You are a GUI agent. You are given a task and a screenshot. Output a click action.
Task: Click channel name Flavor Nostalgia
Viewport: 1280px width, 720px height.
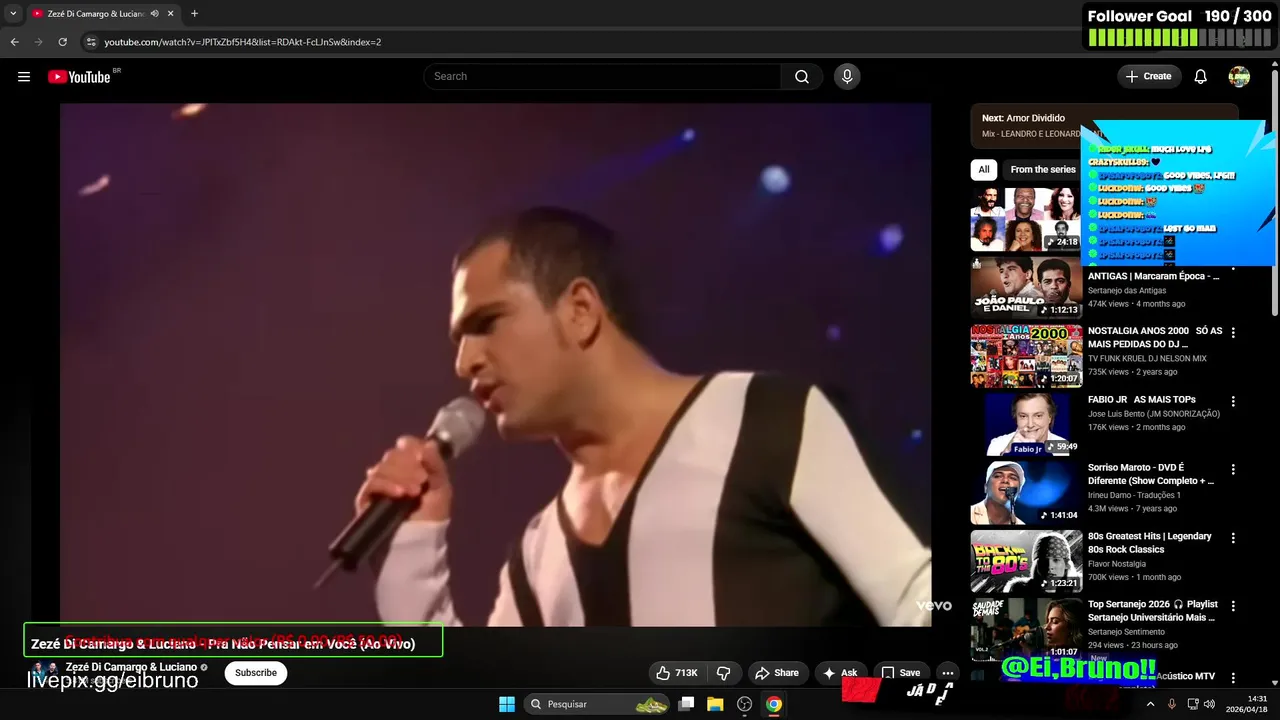(1119, 563)
